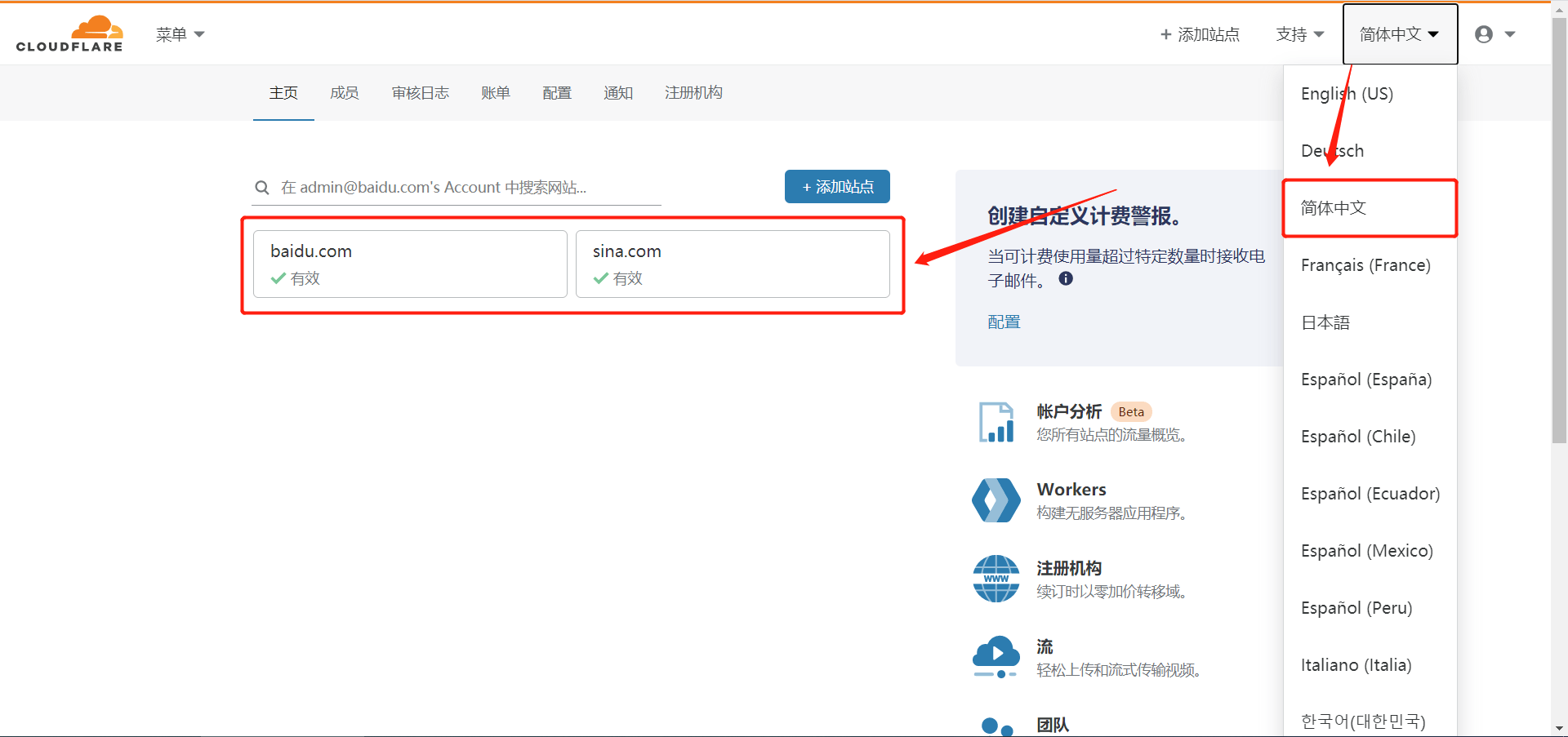Click the 创建自定义计费警报 heading

(1084, 216)
